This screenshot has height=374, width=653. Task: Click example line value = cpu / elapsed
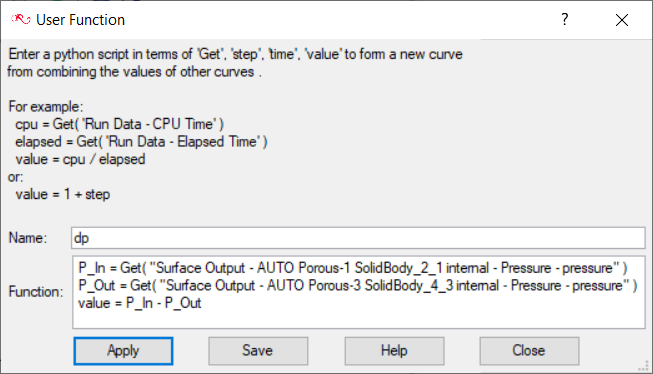80,159
